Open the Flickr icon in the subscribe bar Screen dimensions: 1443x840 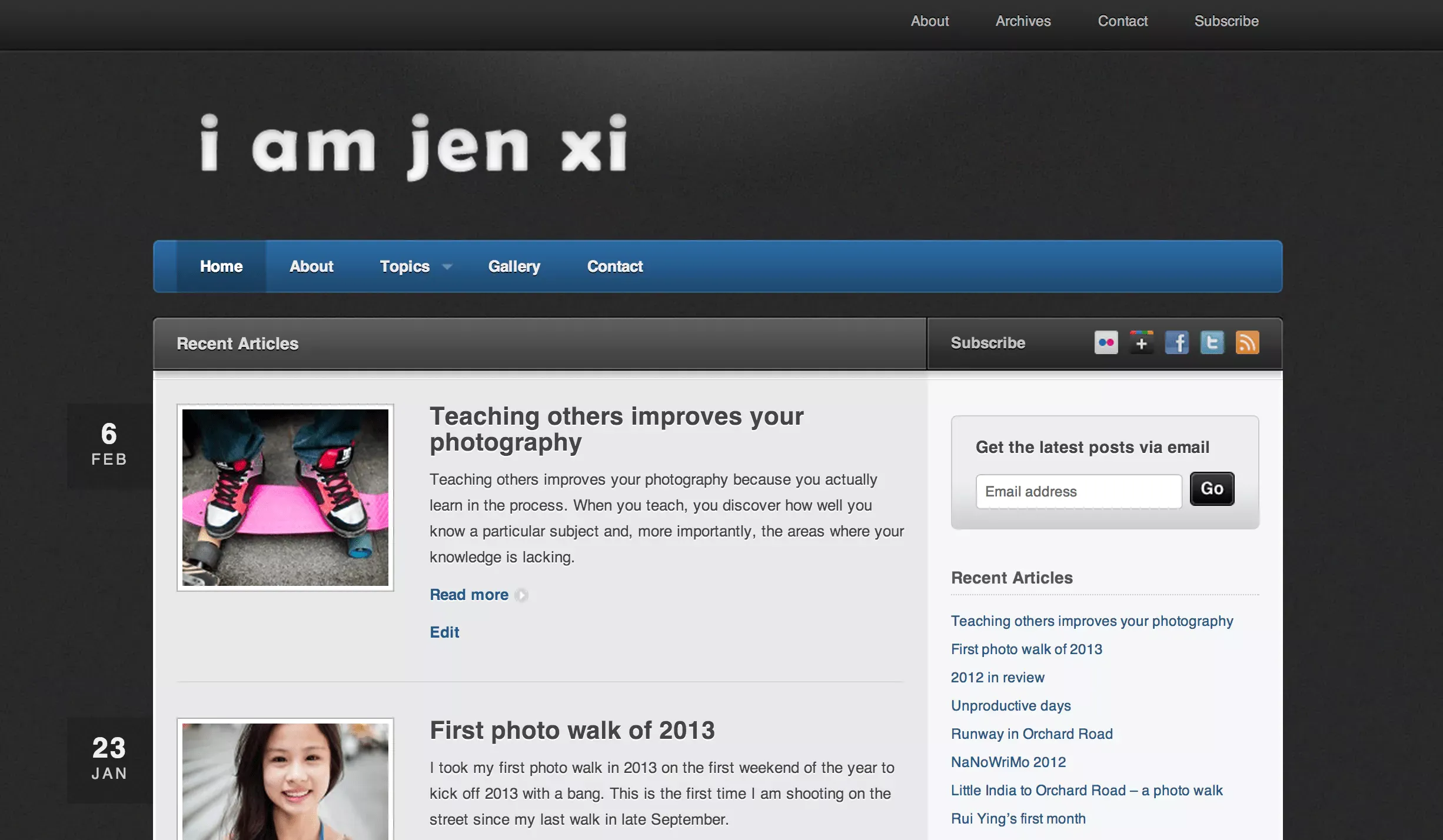[1106, 342]
